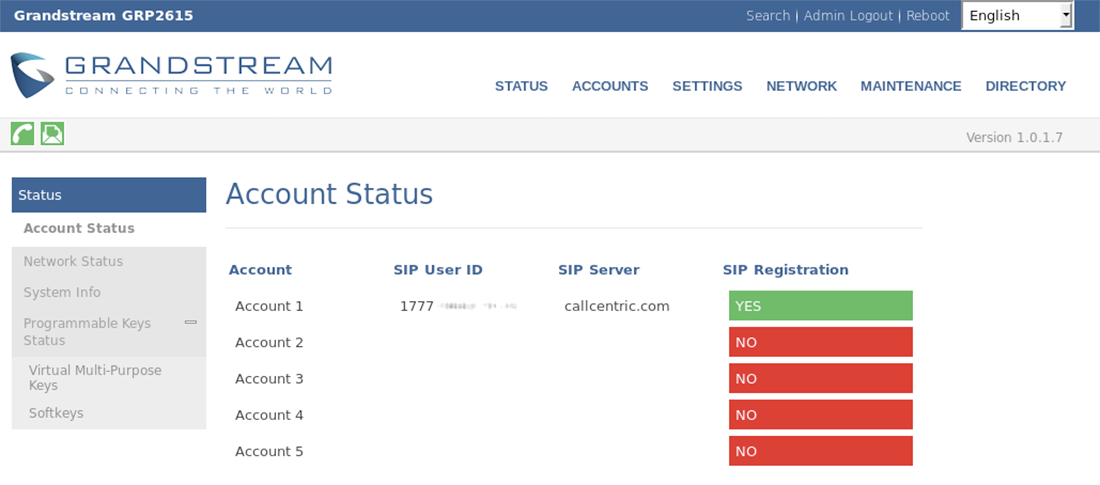Open Softkeys in the sidebar

coord(56,413)
